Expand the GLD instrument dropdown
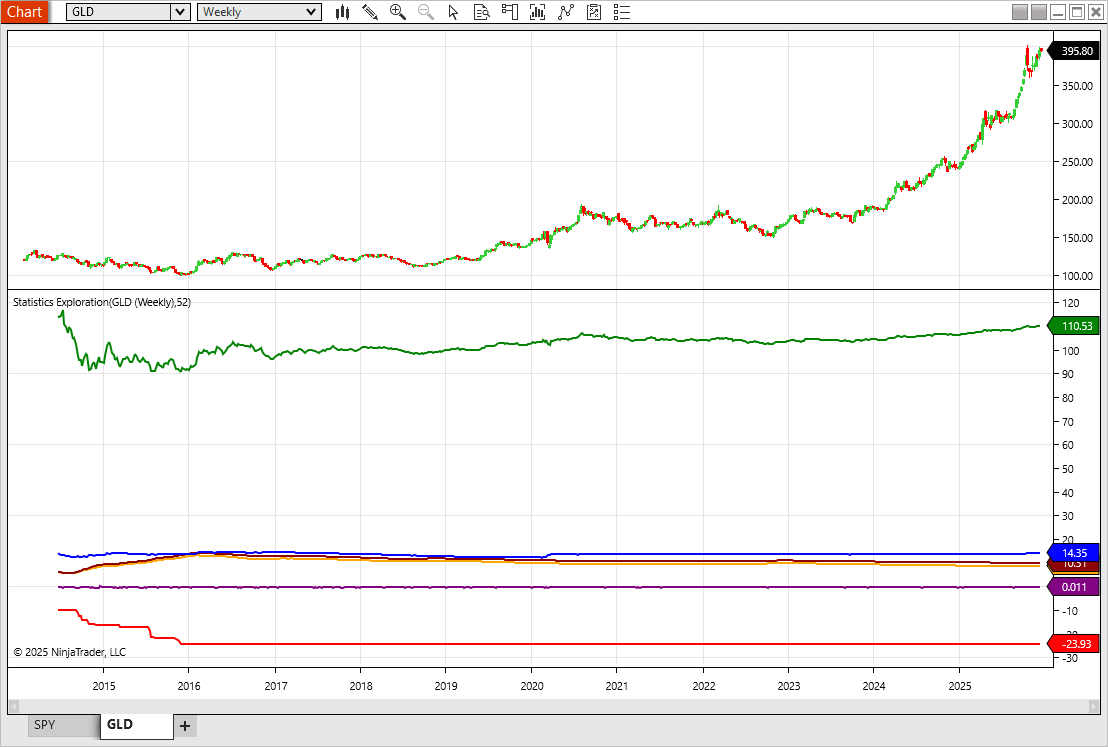Image resolution: width=1108 pixels, height=747 pixels. (180, 12)
